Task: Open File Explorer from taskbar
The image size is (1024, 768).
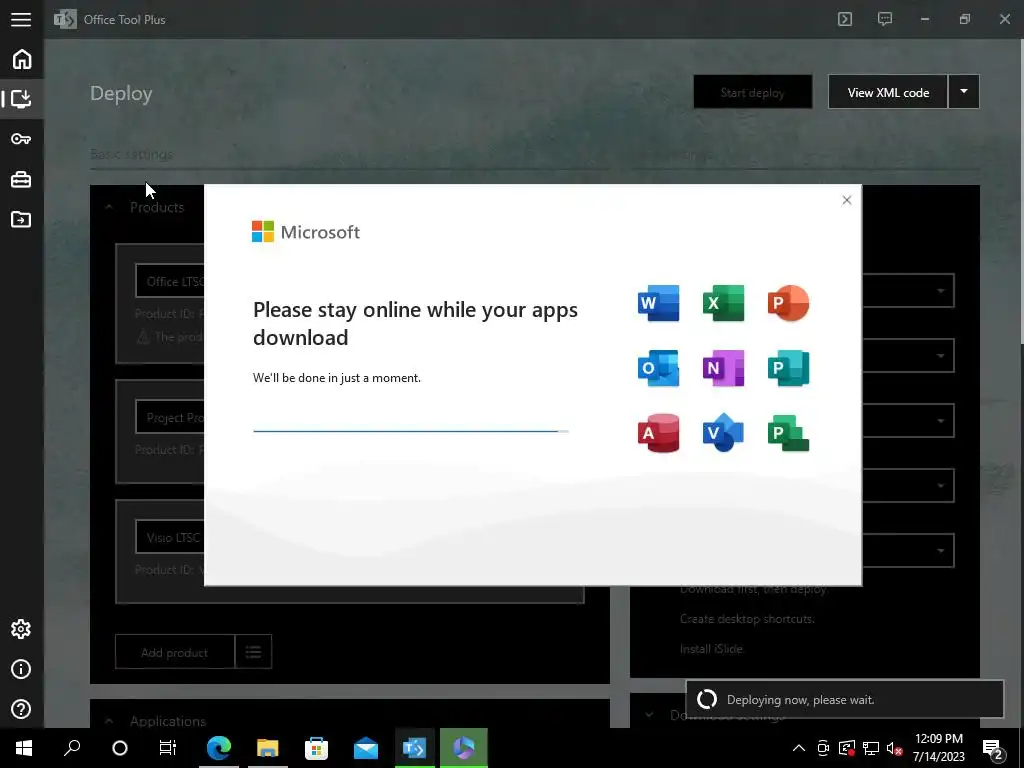Action: [268, 748]
